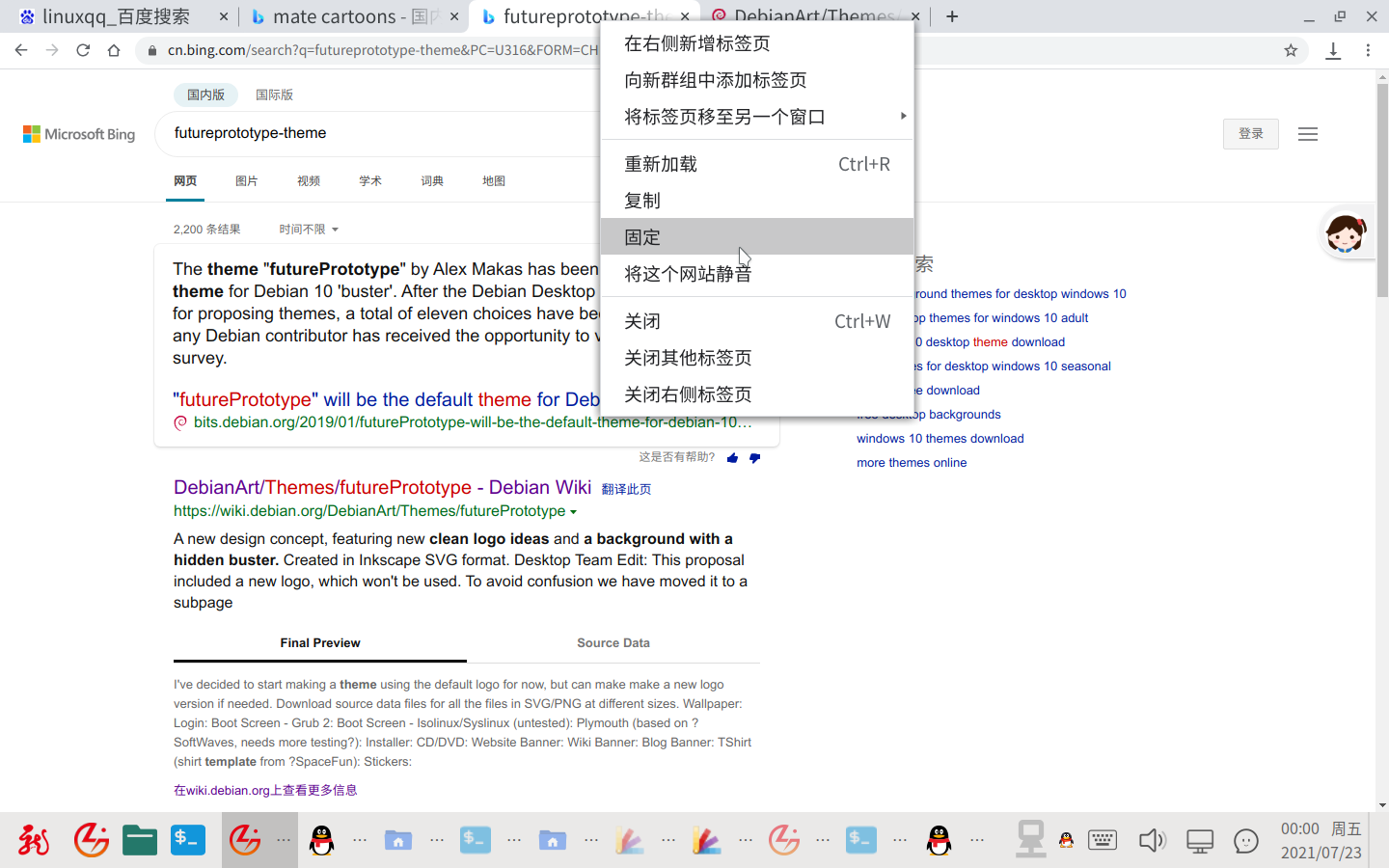Image resolution: width=1389 pixels, height=868 pixels.
Task: Choose 关闭其他标签页
Action: click(757, 358)
